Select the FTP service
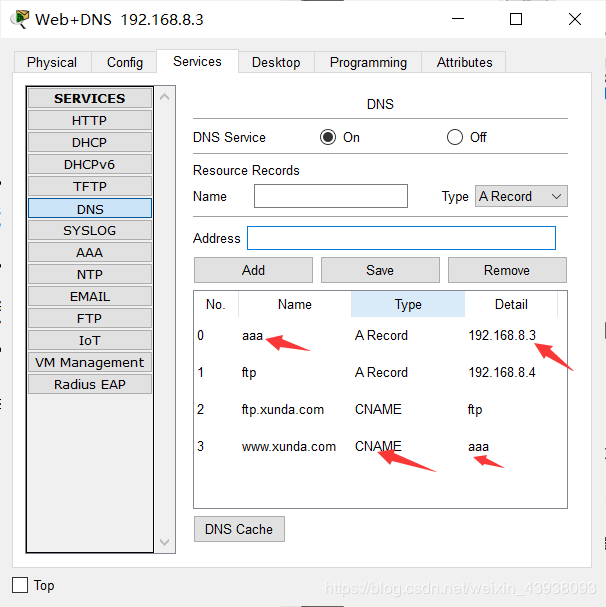Image resolution: width=606 pixels, height=607 pixels. point(89,319)
